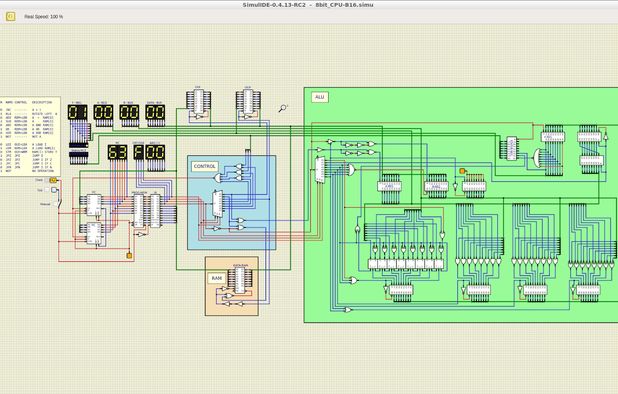
Task: Toggle the yellow Clock generator component
Action: coord(53,180)
